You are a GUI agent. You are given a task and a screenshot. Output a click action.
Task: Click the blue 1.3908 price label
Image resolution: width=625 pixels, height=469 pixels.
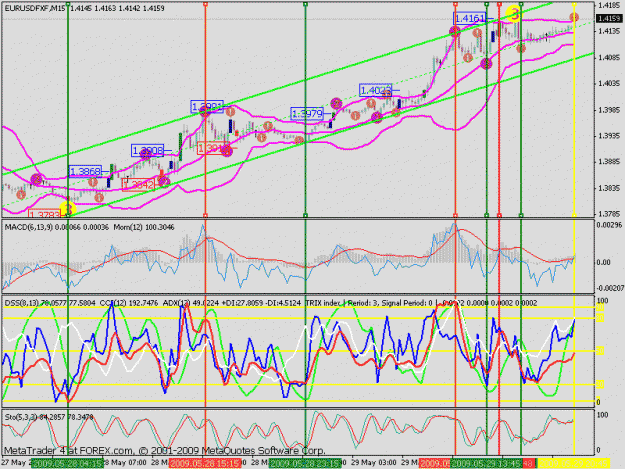[147, 151]
